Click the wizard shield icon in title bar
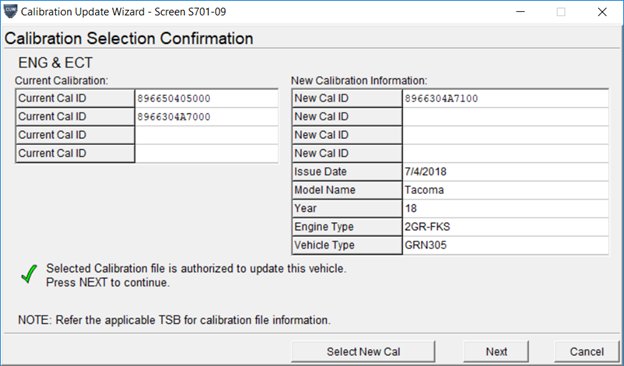This screenshot has width=624, height=366. coord(10,11)
